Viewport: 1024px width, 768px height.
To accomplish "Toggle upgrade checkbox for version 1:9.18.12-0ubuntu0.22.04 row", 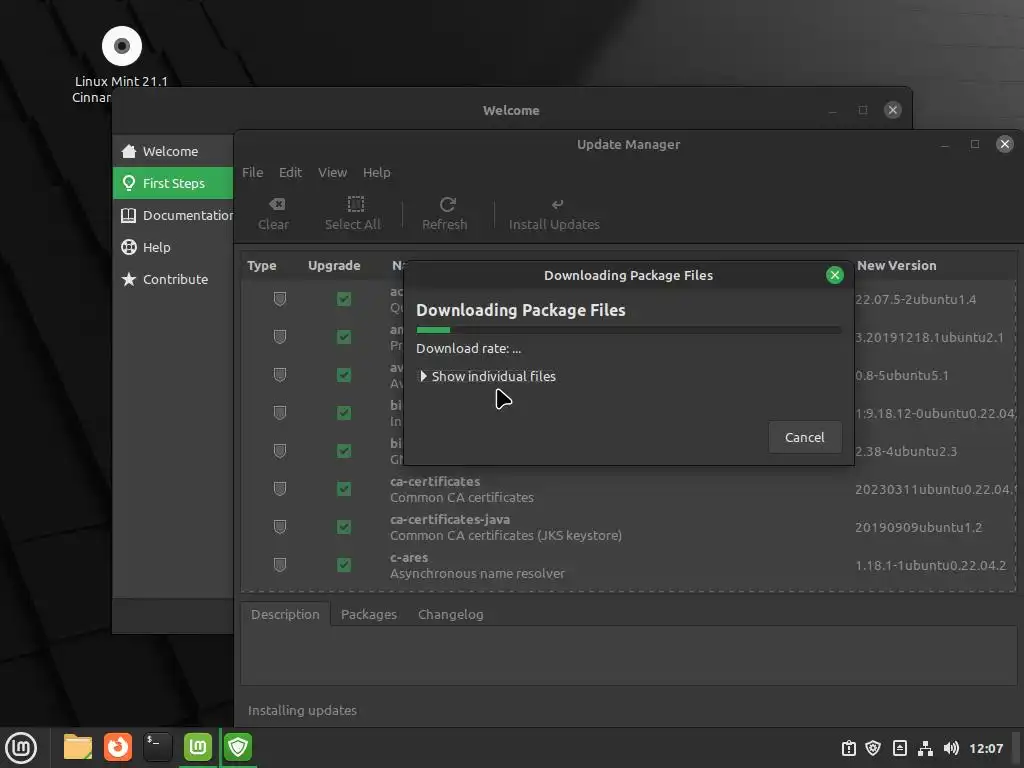I will pos(344,413).
